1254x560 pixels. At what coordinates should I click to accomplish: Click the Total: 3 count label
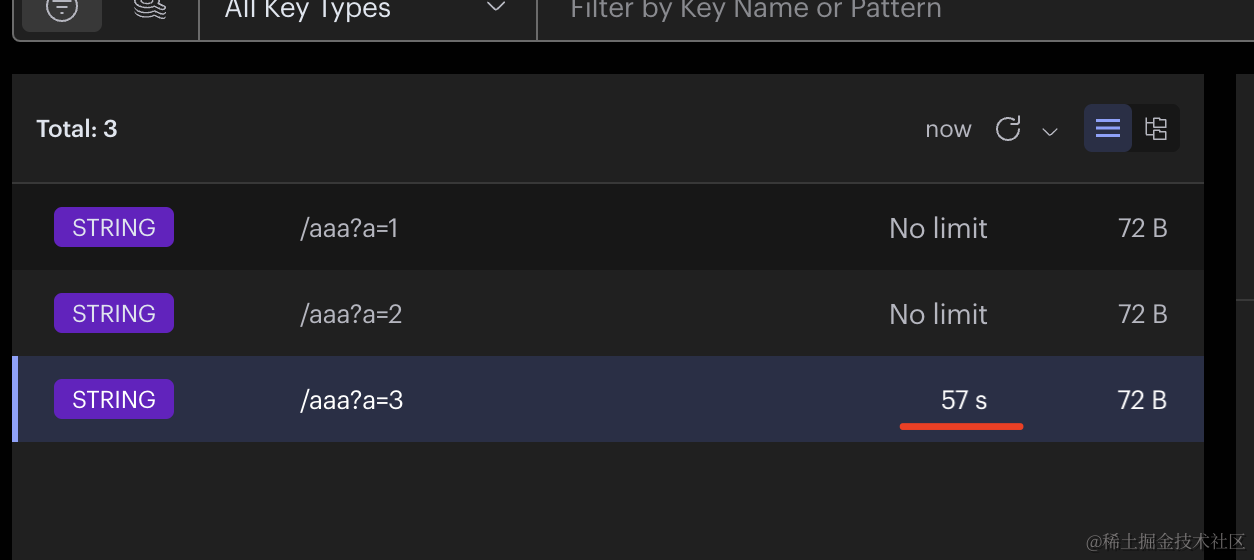pos(77,129)
